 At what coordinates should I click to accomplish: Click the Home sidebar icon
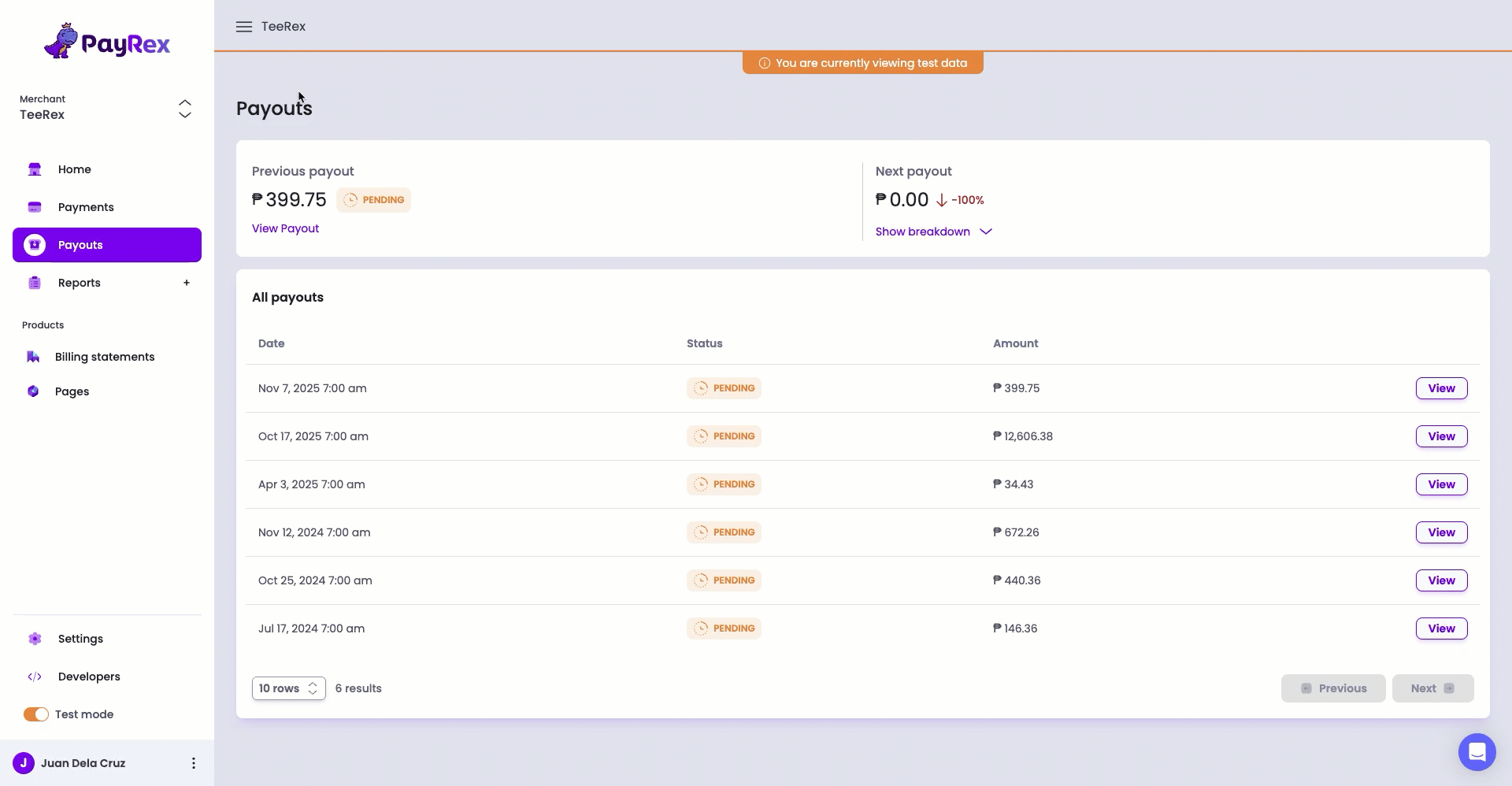(x=35, y=169)
